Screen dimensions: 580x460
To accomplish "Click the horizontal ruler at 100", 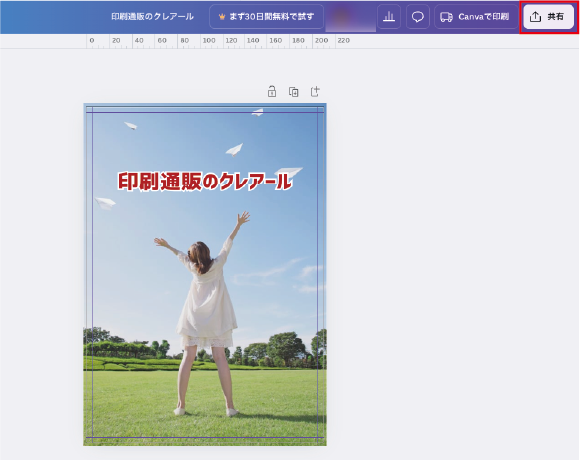I will coord(209,41).
